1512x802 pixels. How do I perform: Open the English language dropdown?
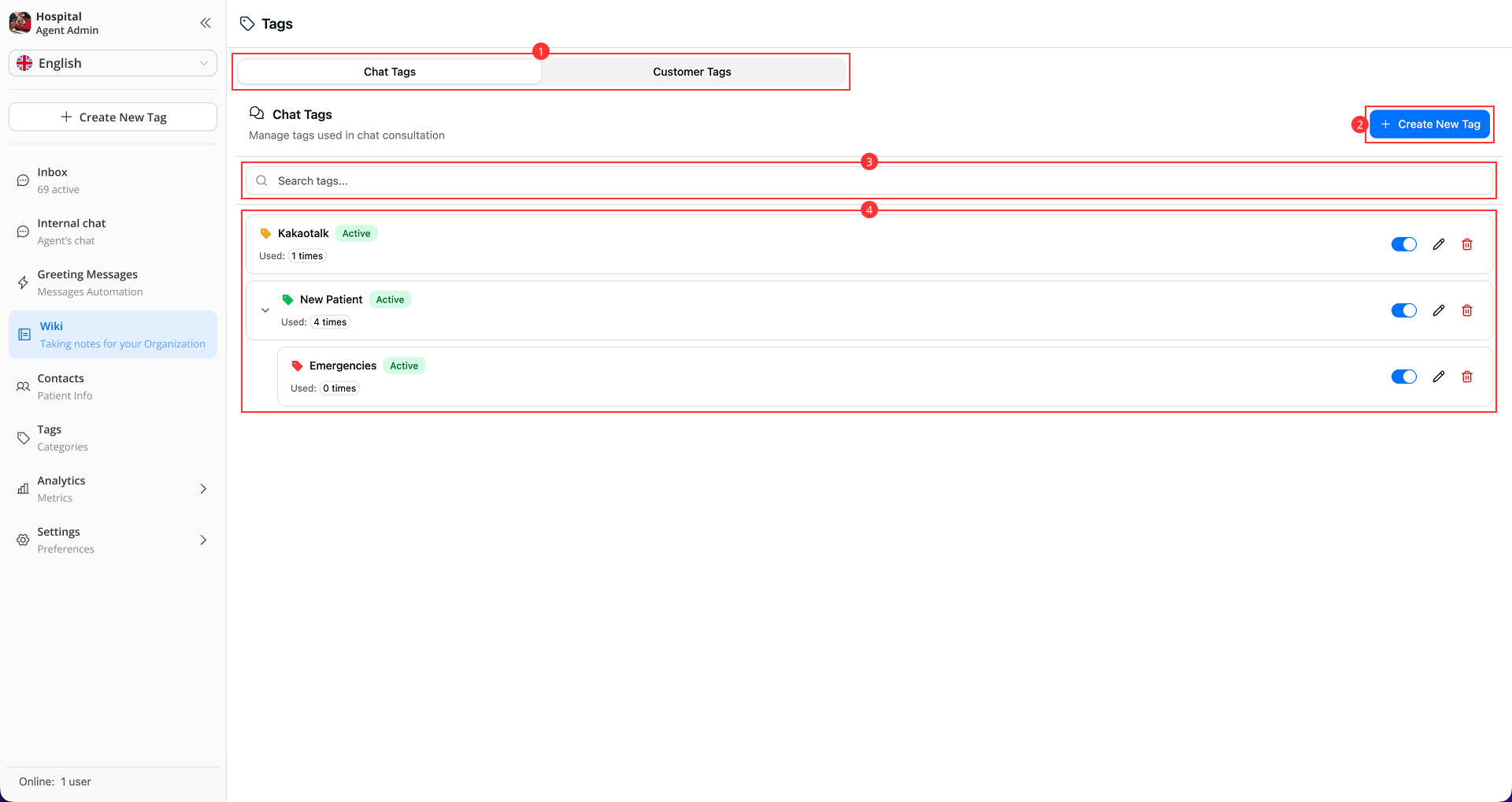(x=113, y=63)
